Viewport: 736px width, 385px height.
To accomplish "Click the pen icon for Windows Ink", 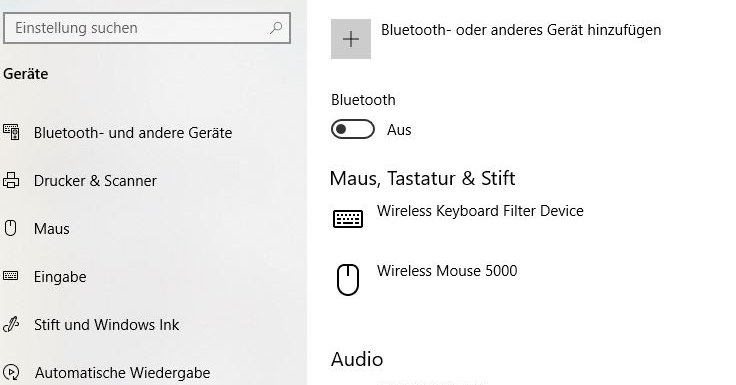I will [x=11, y=324].
